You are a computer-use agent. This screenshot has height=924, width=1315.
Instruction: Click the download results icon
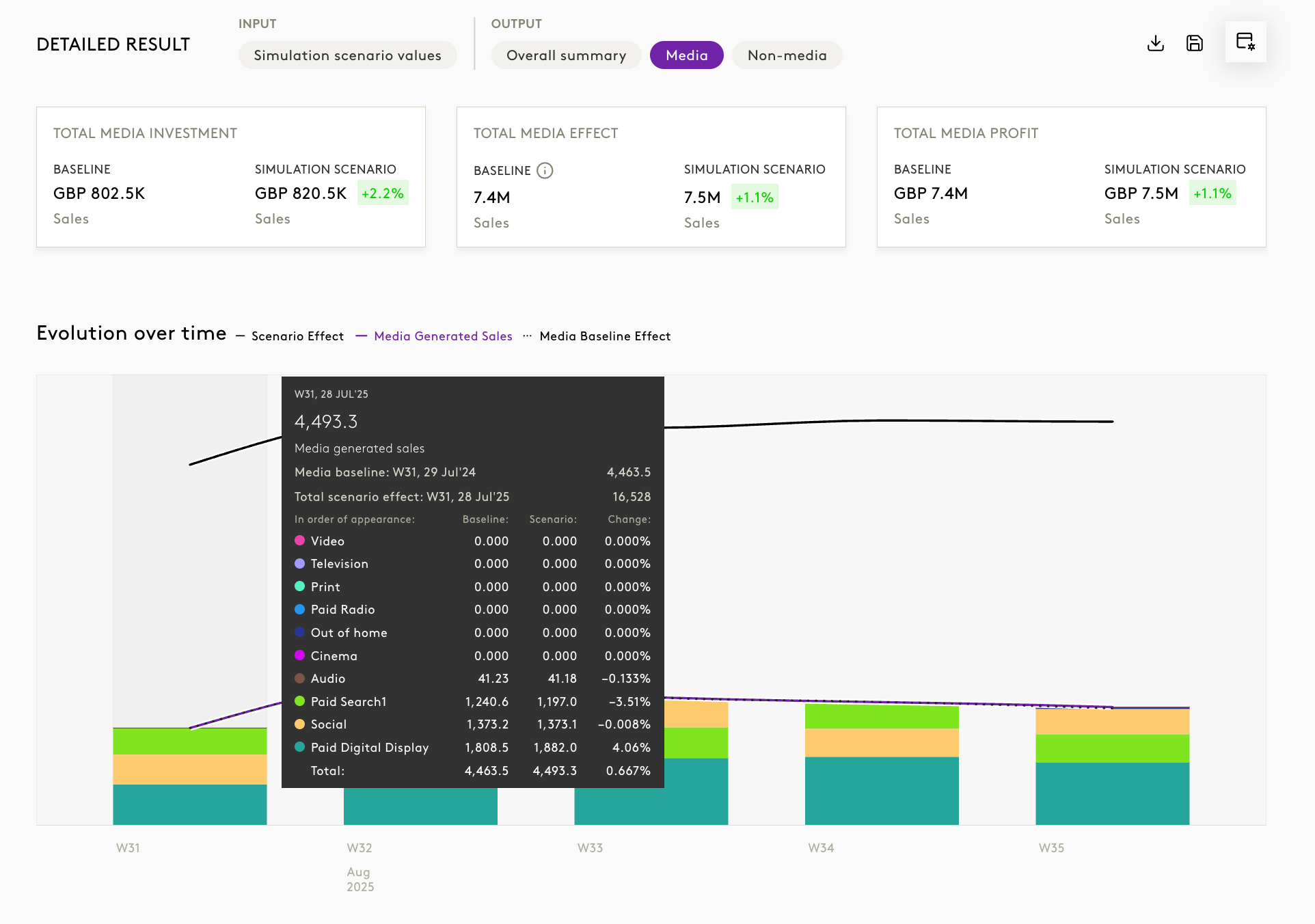1155,43
